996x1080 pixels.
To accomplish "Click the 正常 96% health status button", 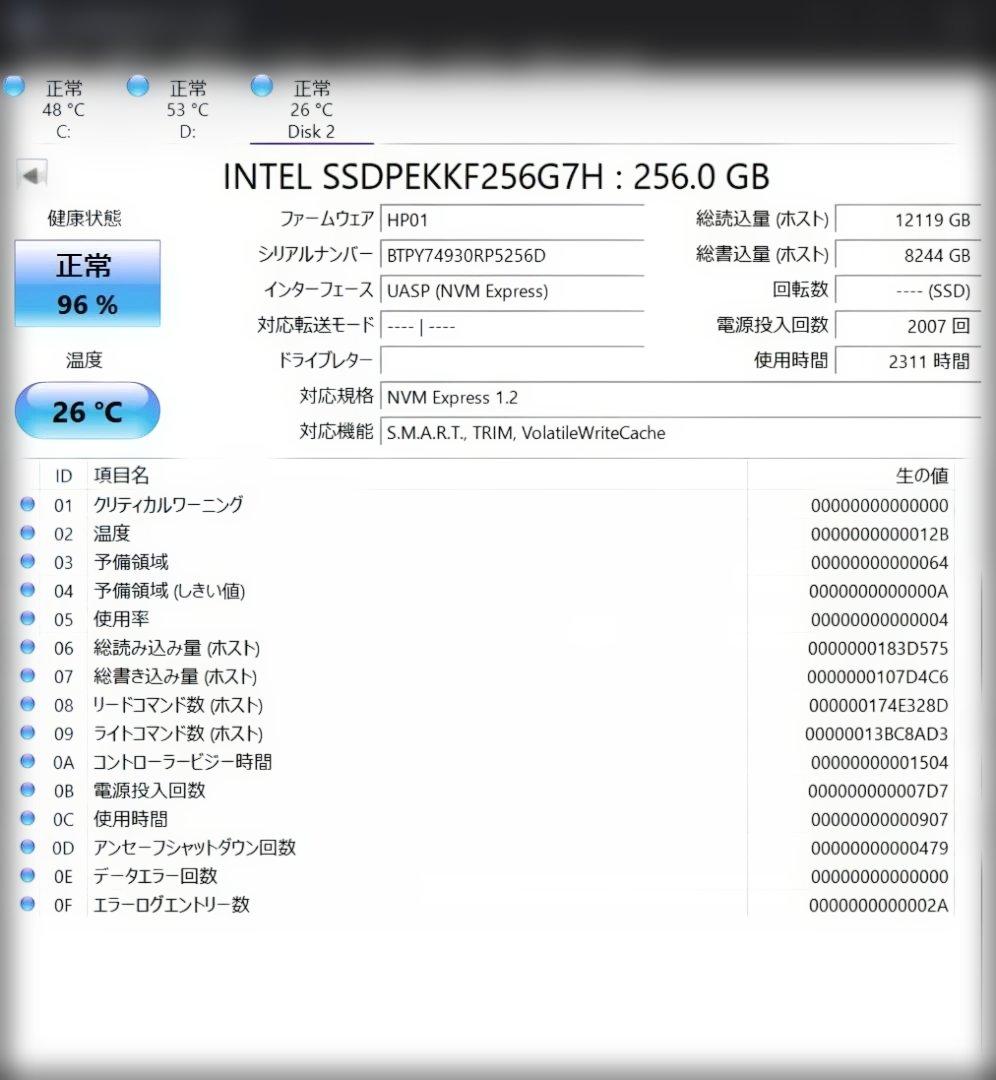I will pos(87,281).
